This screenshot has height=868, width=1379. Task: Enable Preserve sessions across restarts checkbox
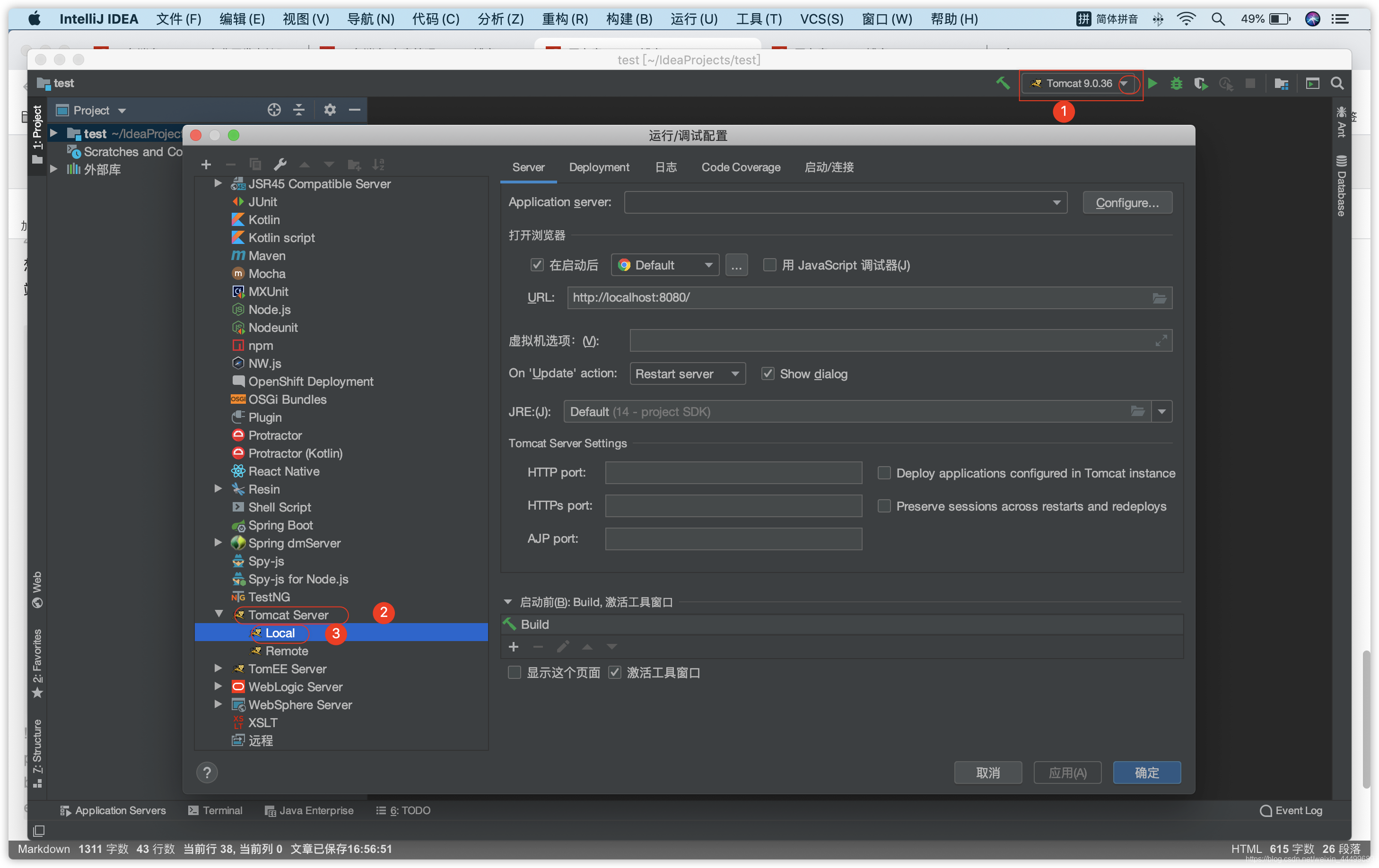(884, 506)
